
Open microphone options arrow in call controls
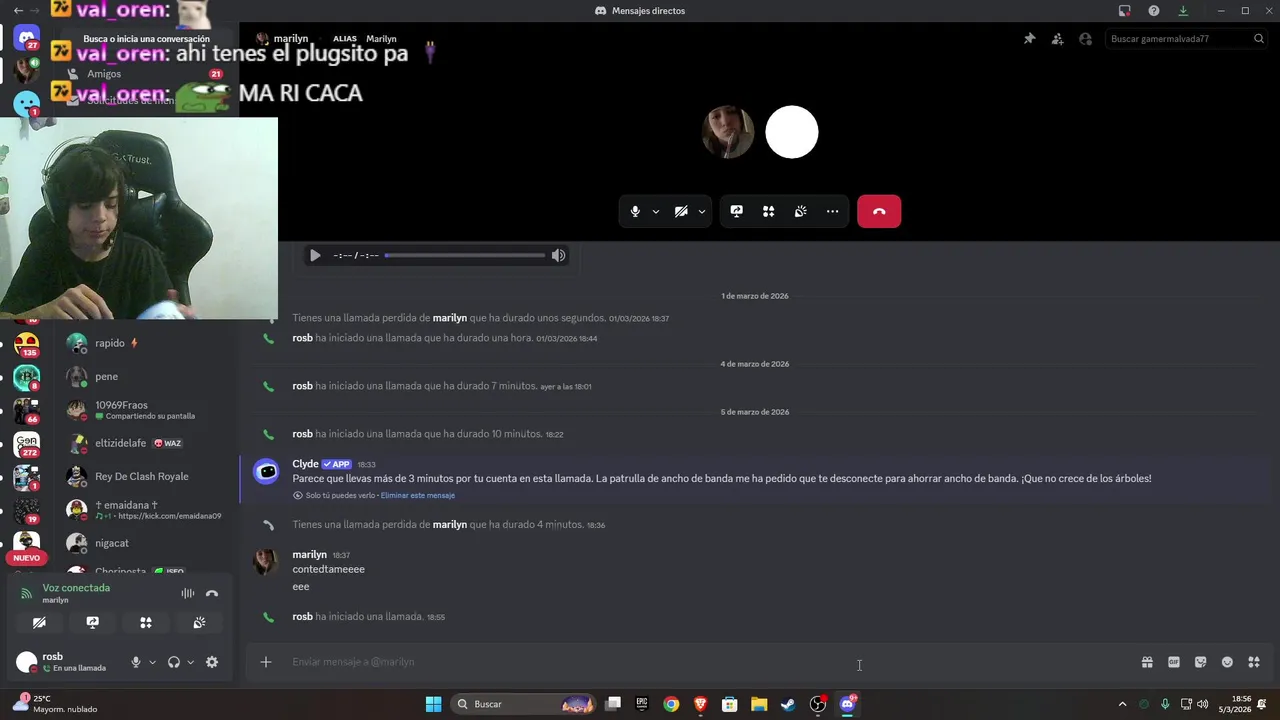(x=656, y=212)
